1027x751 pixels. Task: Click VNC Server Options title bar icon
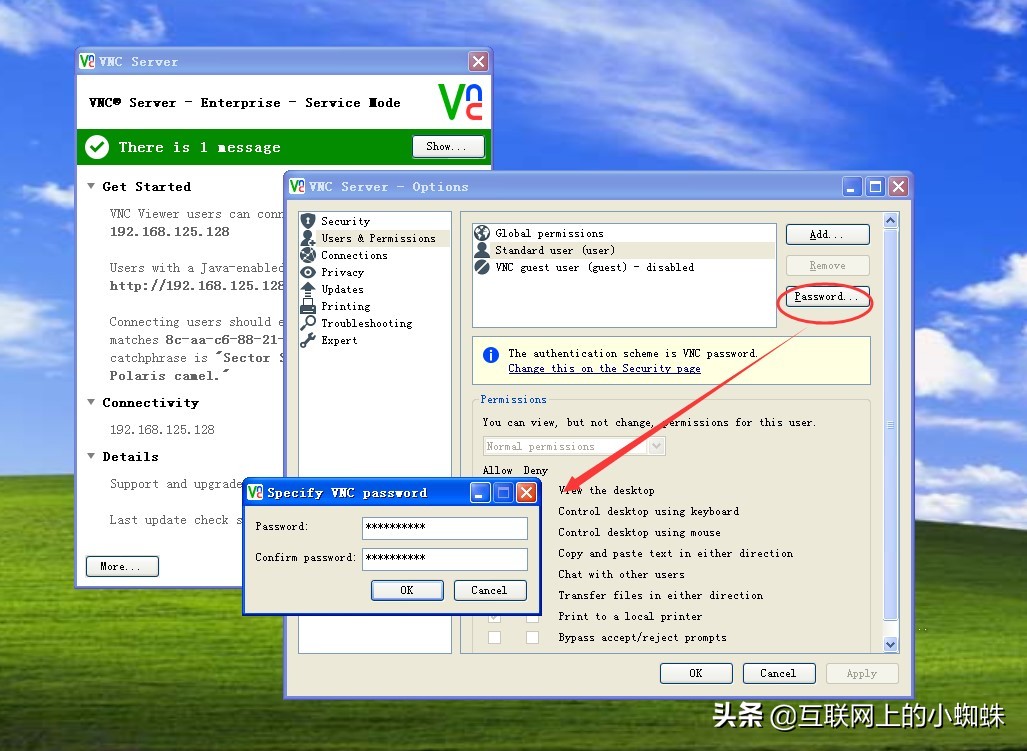pyautogui.click(x=297, y=186)
